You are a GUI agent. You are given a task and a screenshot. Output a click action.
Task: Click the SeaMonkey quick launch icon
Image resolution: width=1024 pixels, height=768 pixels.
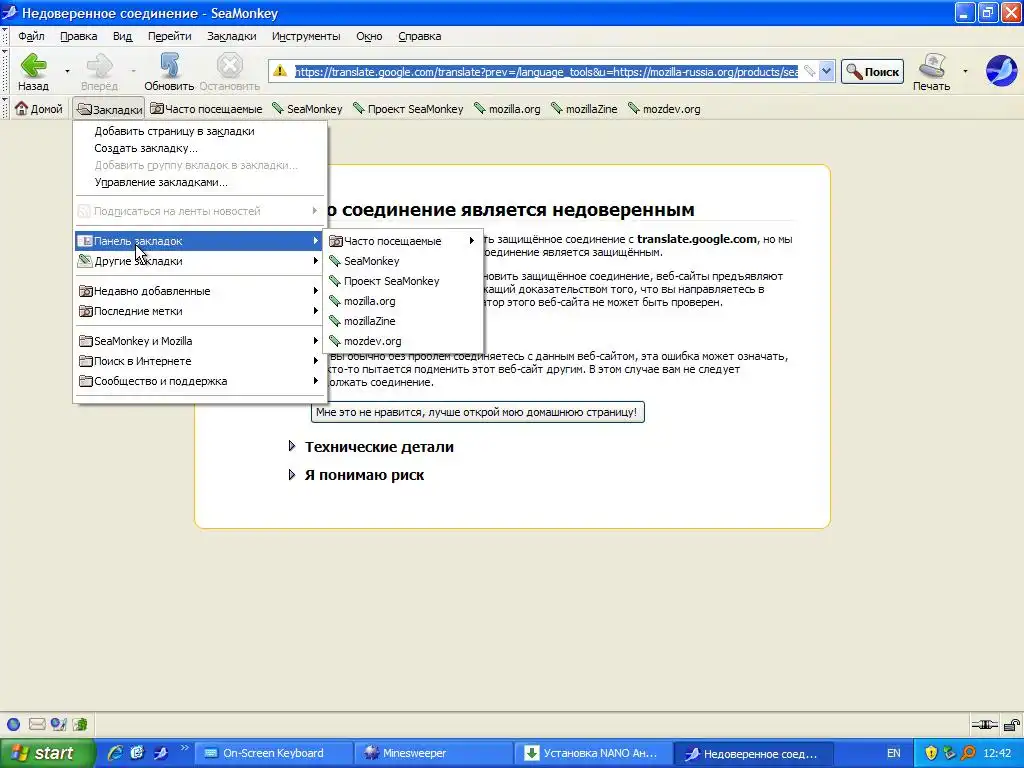161,753
